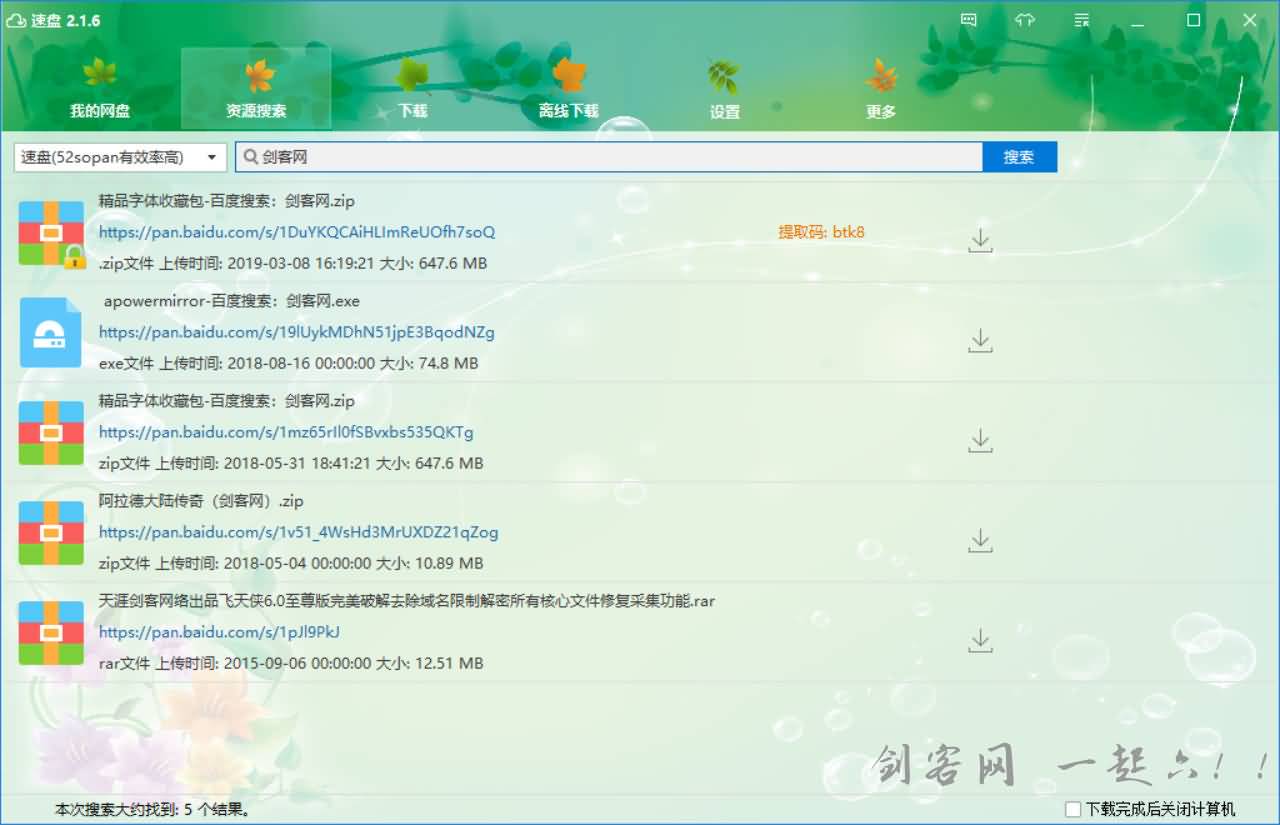This screenshot has height=825, width=1280.
Task: Switch to the 资源搜索 tab
Action: click(x=256, y=88)
